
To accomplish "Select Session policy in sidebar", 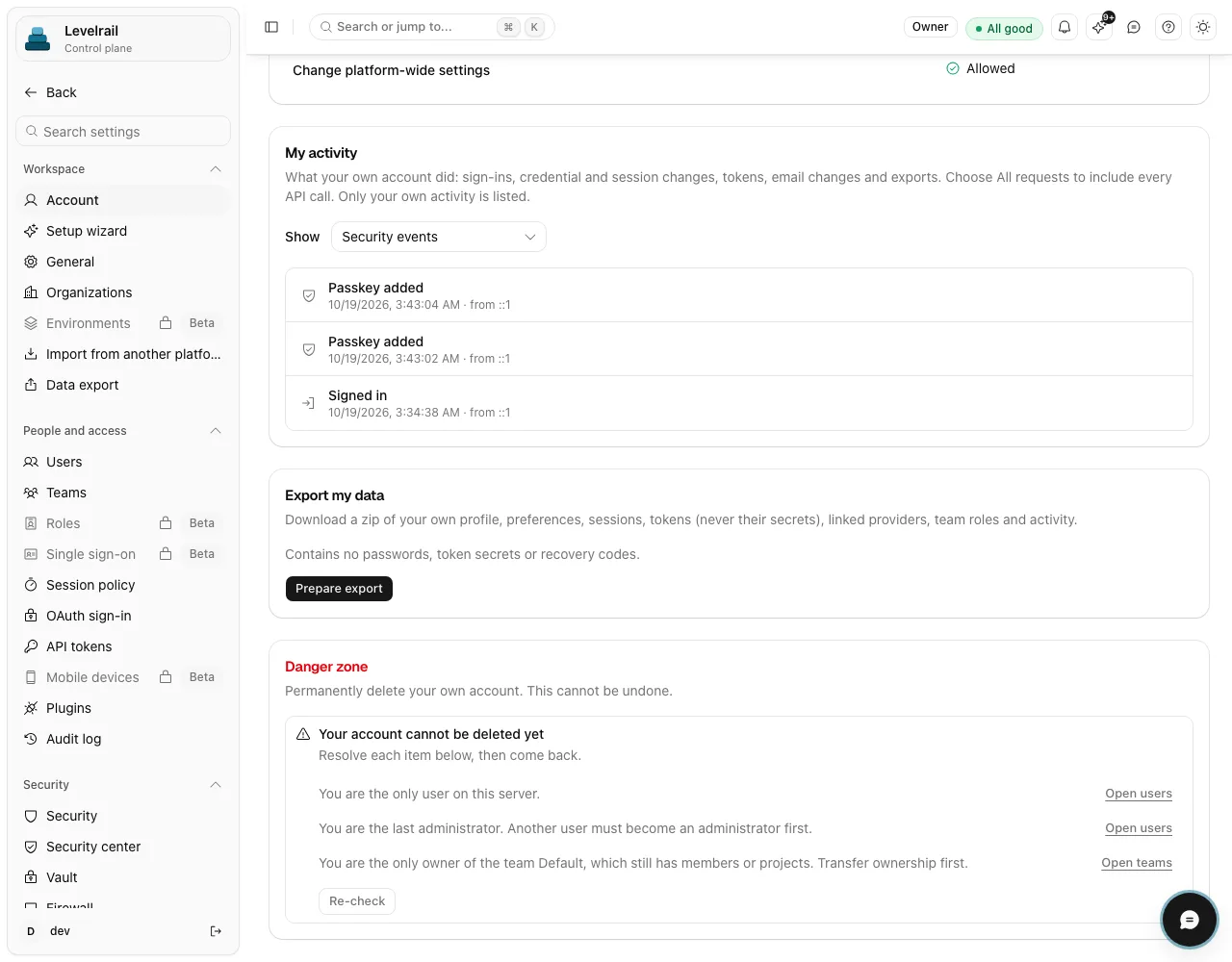I will tap(123, 585).
